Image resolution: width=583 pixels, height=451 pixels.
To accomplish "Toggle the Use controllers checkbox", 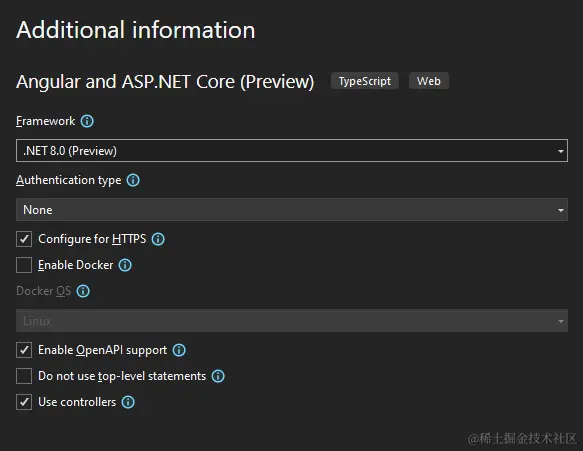I will (24, 402).
